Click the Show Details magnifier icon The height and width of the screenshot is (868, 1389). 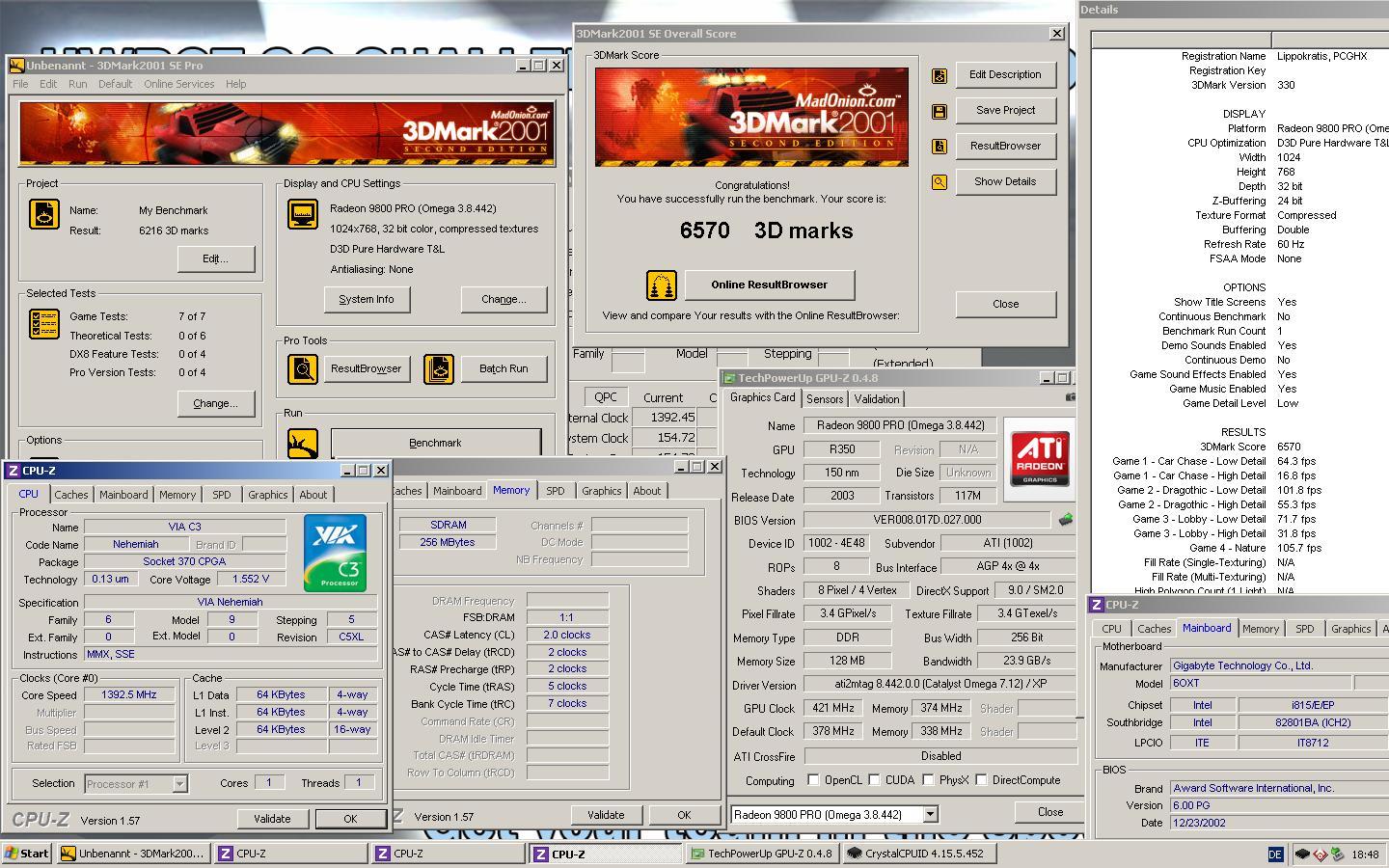tap(940, 182)
